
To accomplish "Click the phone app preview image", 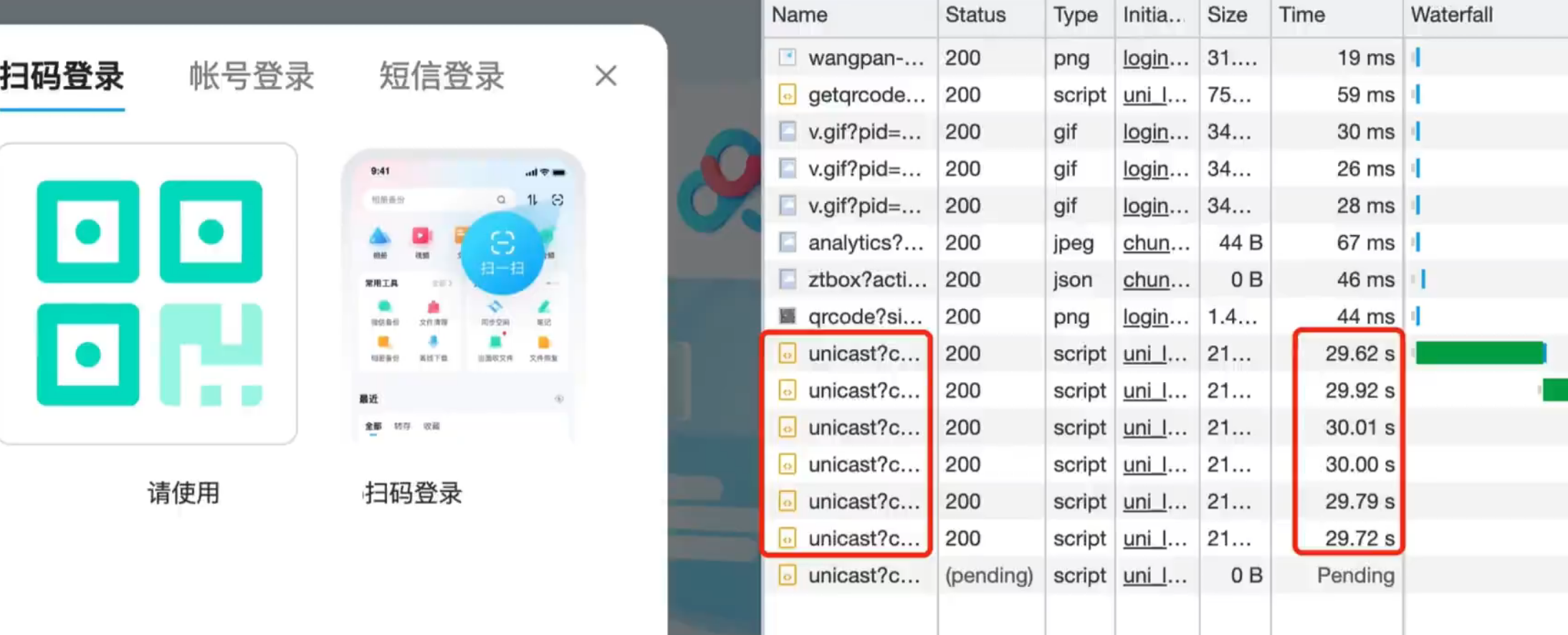I will click(464, 295).
